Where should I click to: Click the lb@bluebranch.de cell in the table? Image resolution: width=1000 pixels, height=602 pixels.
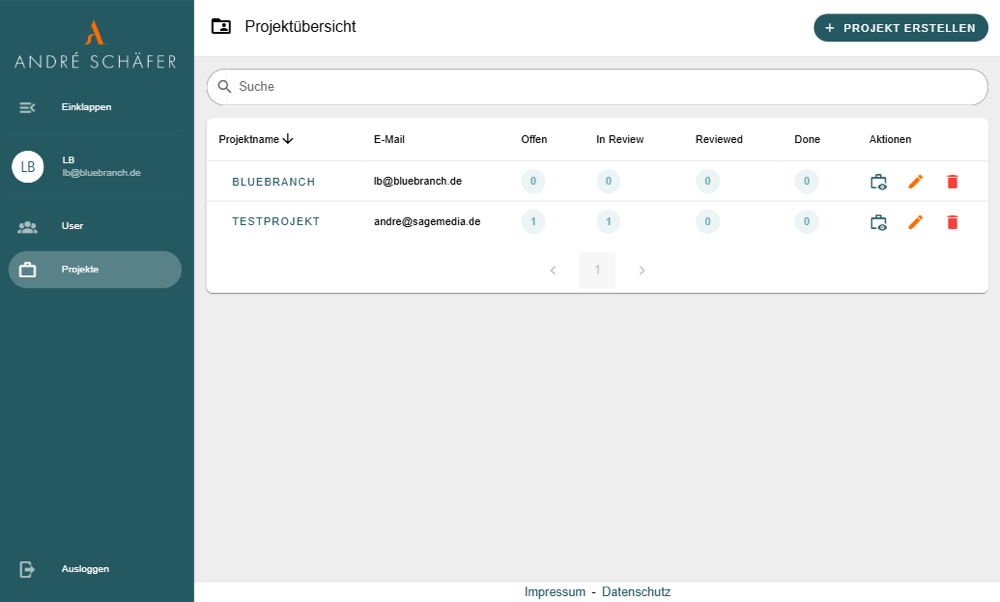(x=418, y=181)
